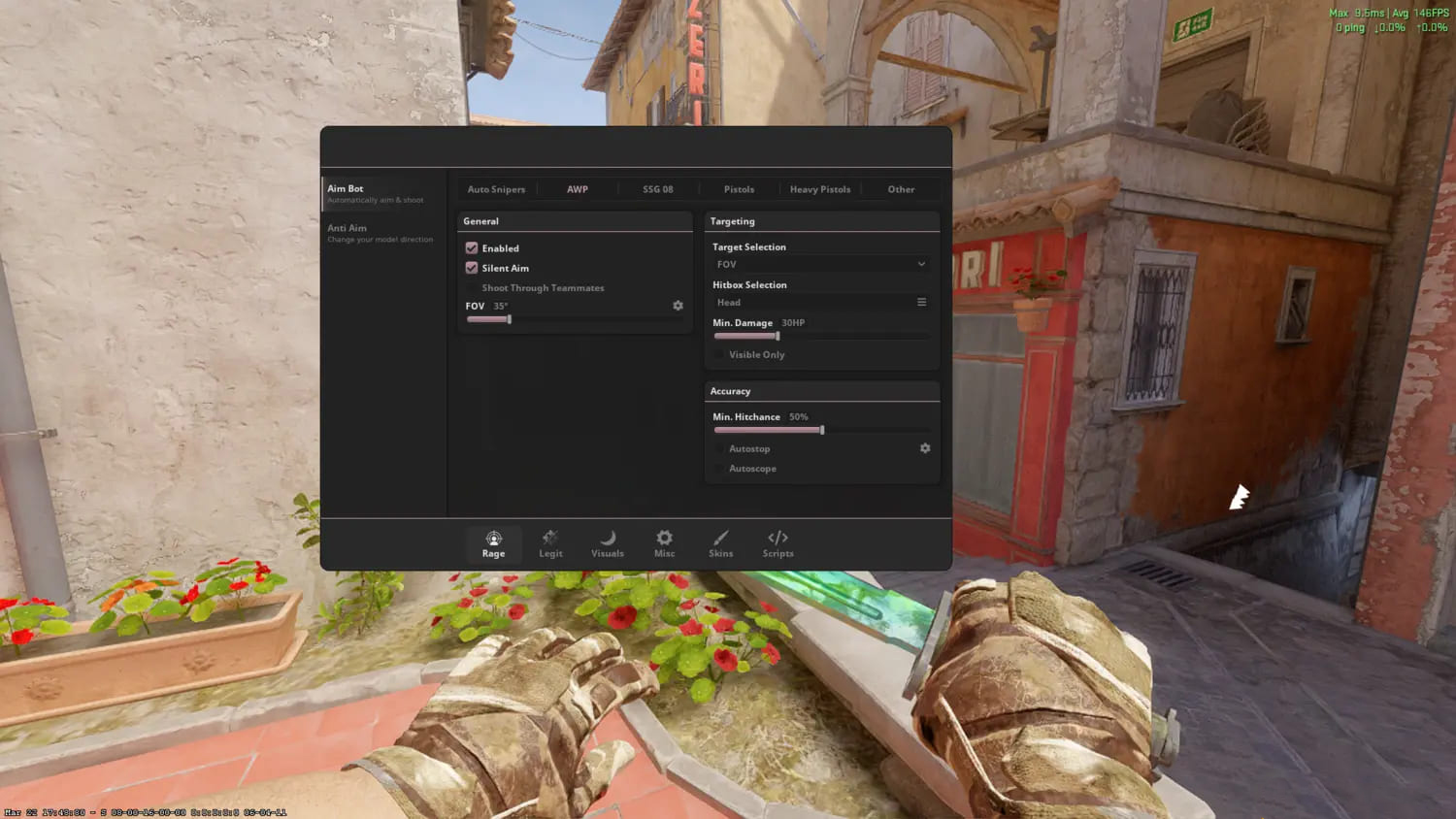
Task: Click the Target Selection label
Action: pos(749,247)
